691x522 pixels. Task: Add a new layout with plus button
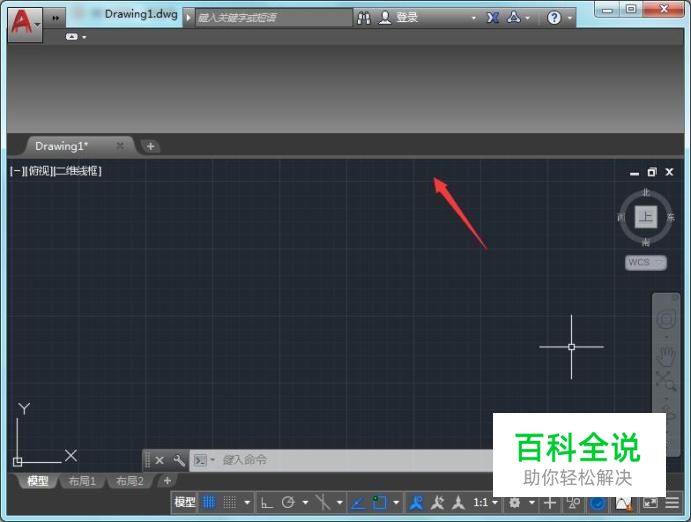tap(167, 481)
